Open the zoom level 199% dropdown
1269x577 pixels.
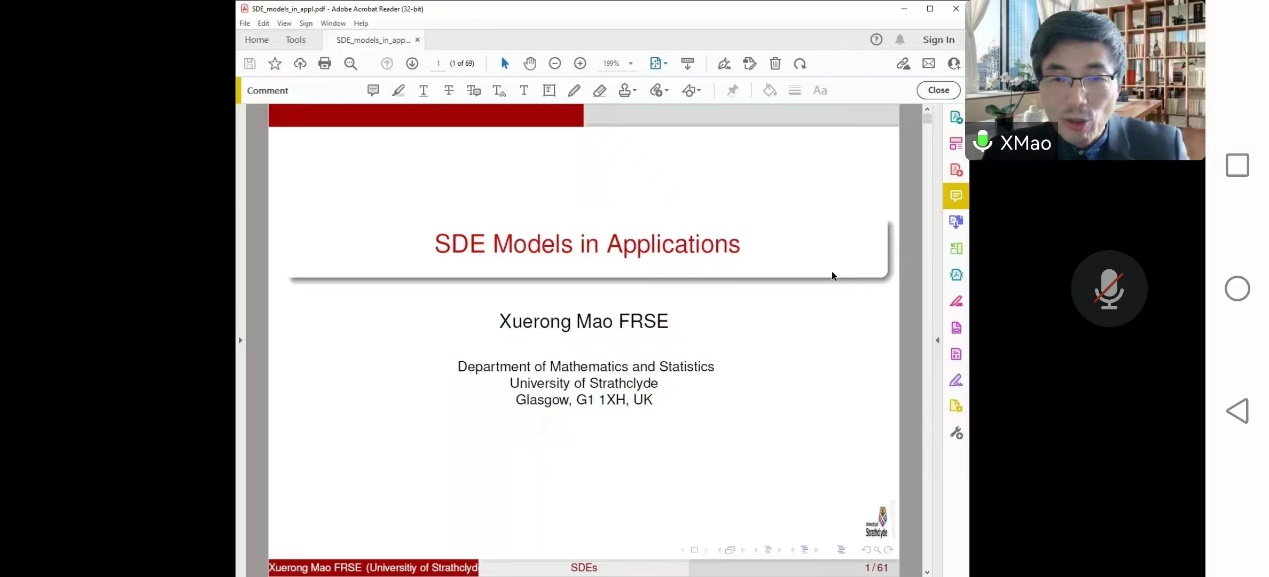[x=630, y=64]
